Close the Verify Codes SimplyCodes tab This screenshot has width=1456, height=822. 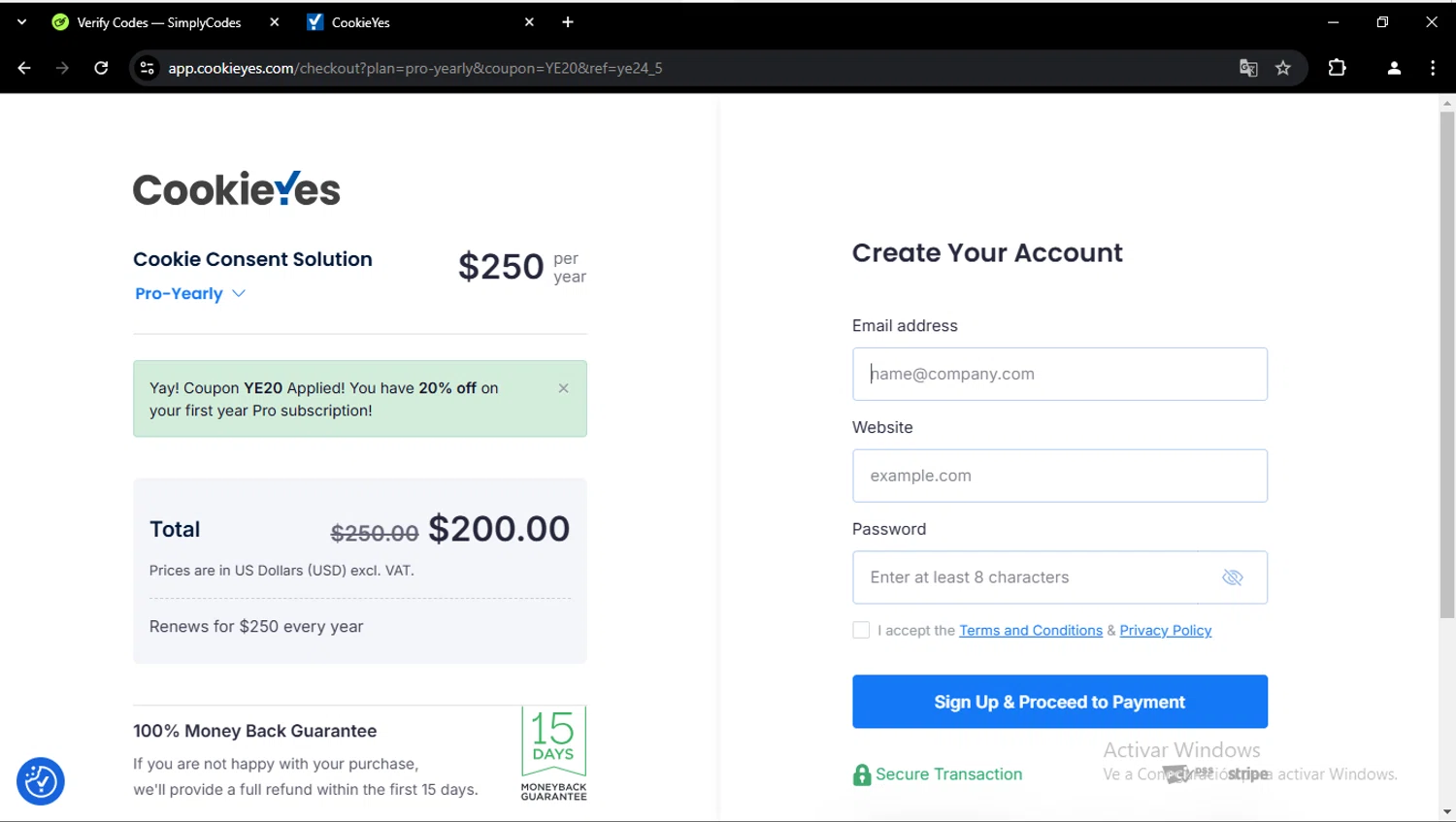[275, 21]
